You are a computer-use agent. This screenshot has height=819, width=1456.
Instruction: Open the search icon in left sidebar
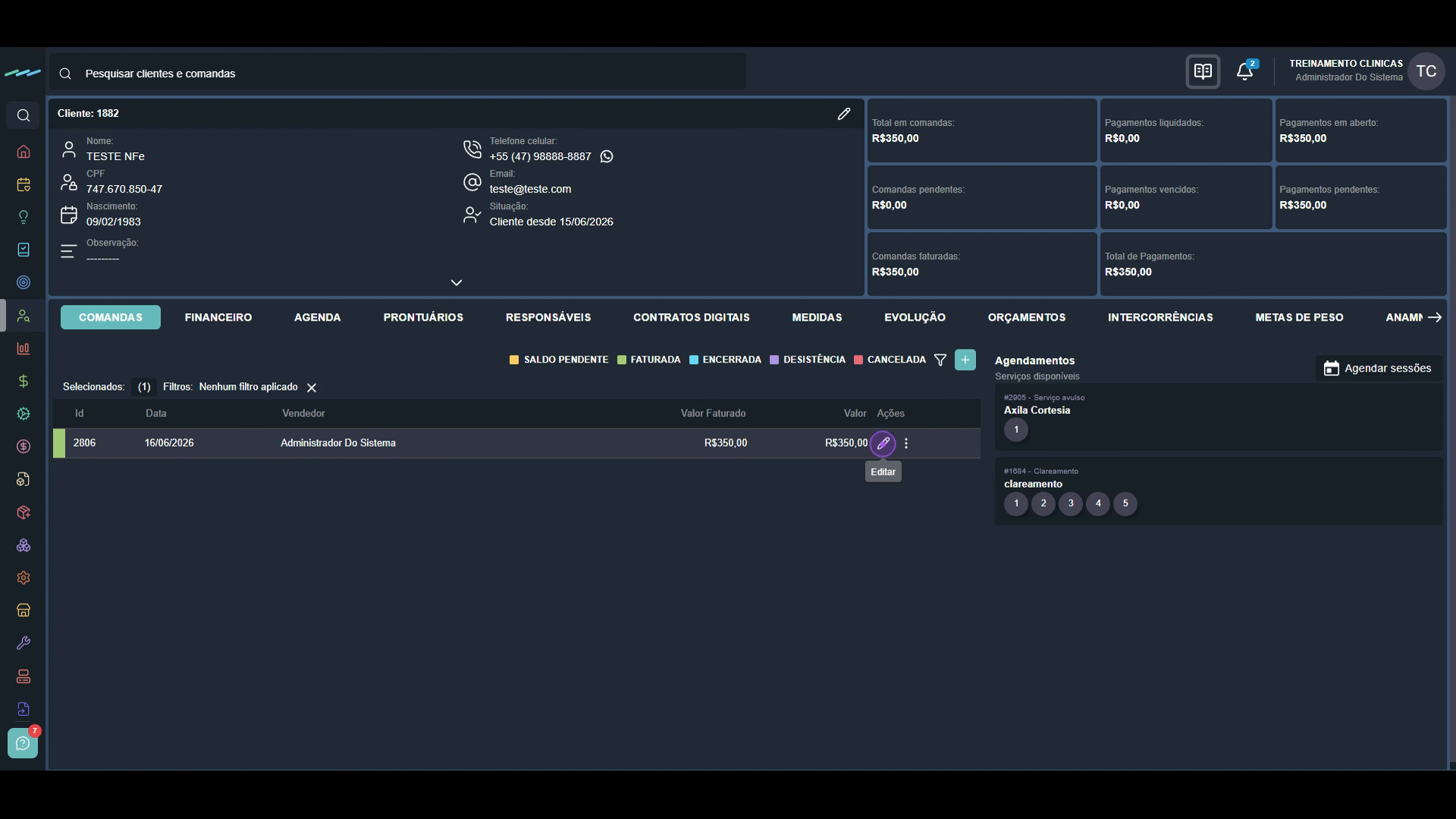click(x=24, y=115)
